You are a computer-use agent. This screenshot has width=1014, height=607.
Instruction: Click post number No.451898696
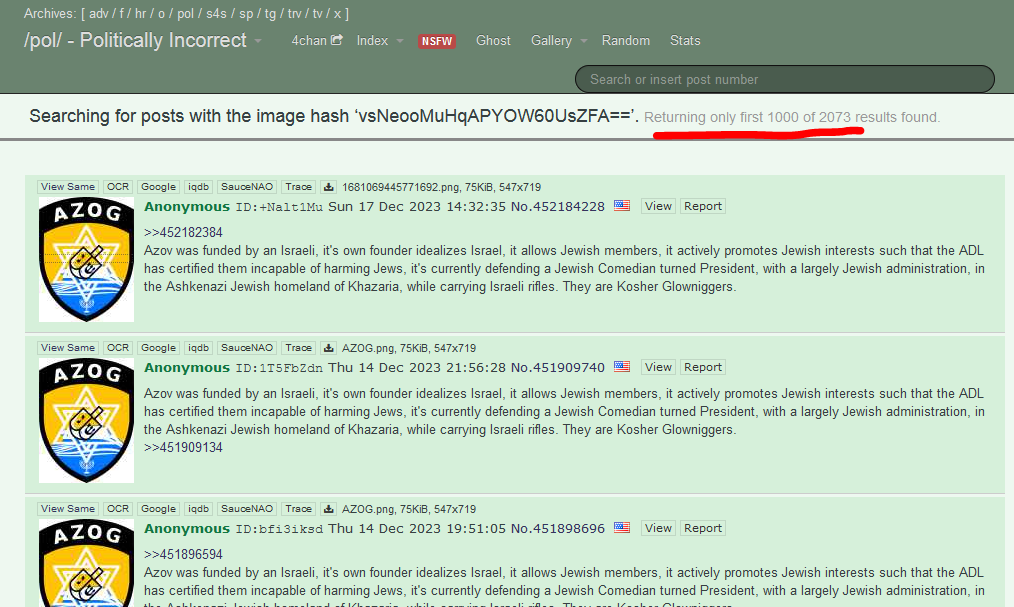557,528
